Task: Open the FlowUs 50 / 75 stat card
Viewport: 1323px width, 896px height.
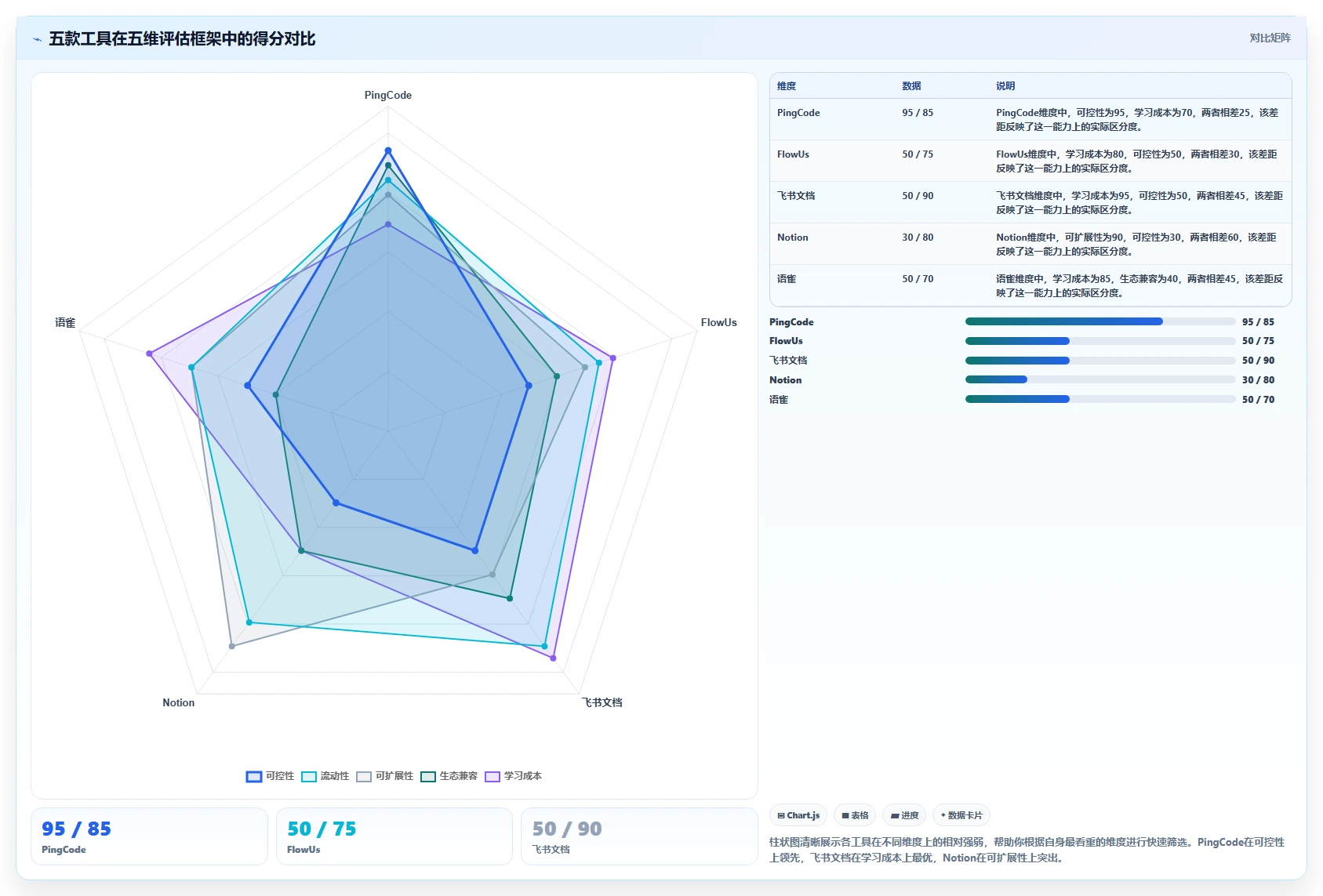Action: (x=394, y=836)
